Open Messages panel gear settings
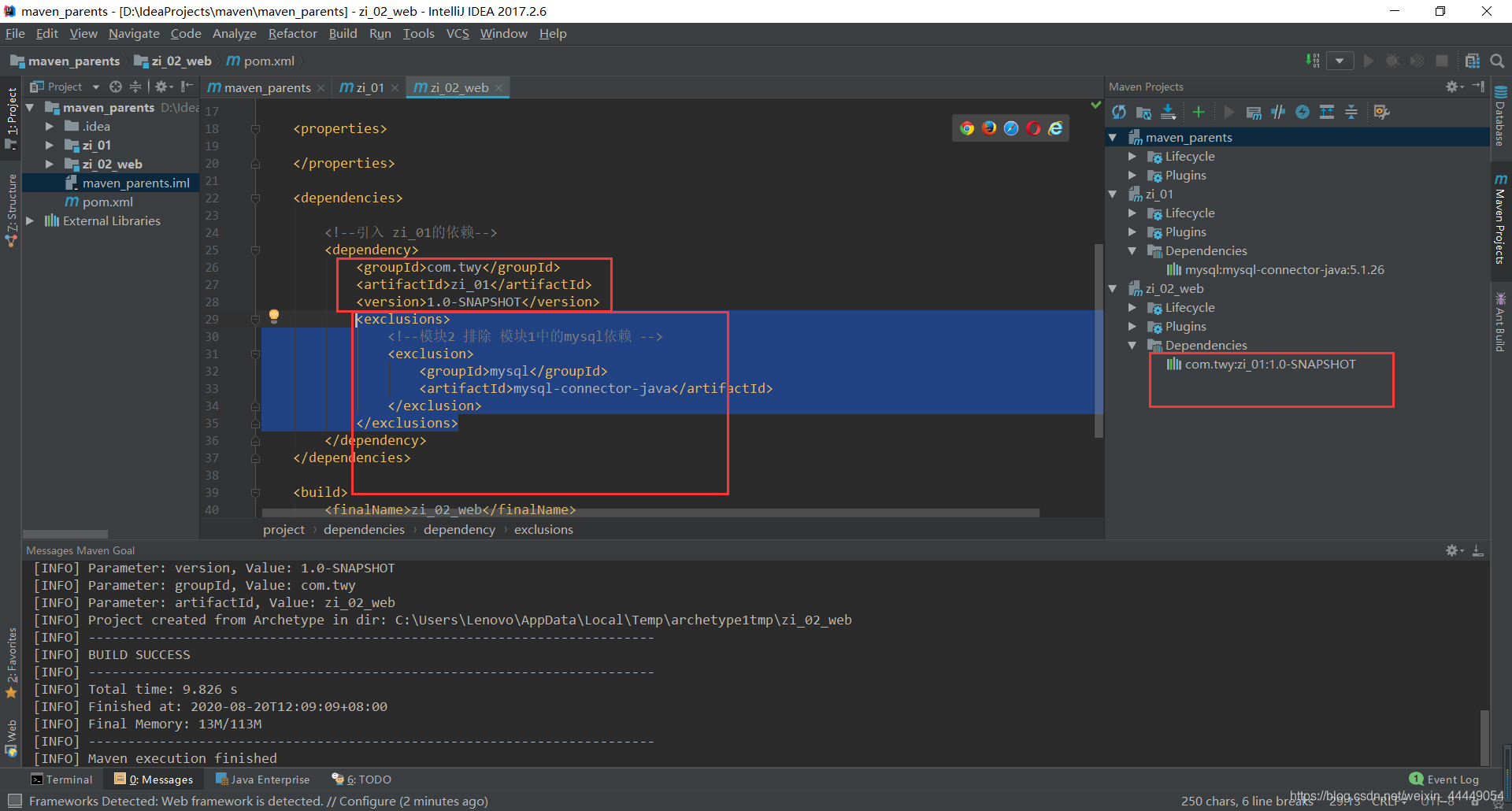1512x811 pixels. [1454, 550]
